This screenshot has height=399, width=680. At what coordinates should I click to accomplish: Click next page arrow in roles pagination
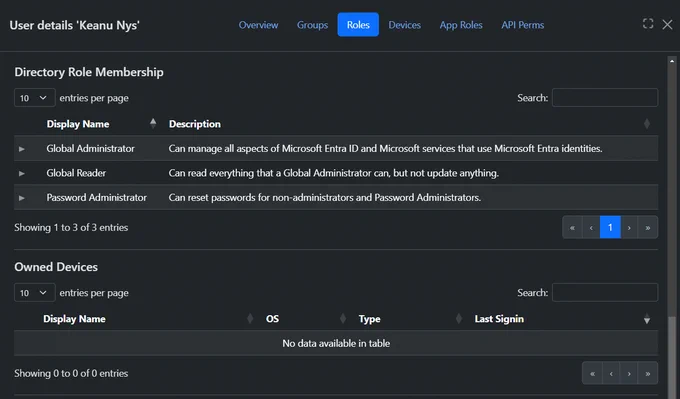tap(629, 227)
